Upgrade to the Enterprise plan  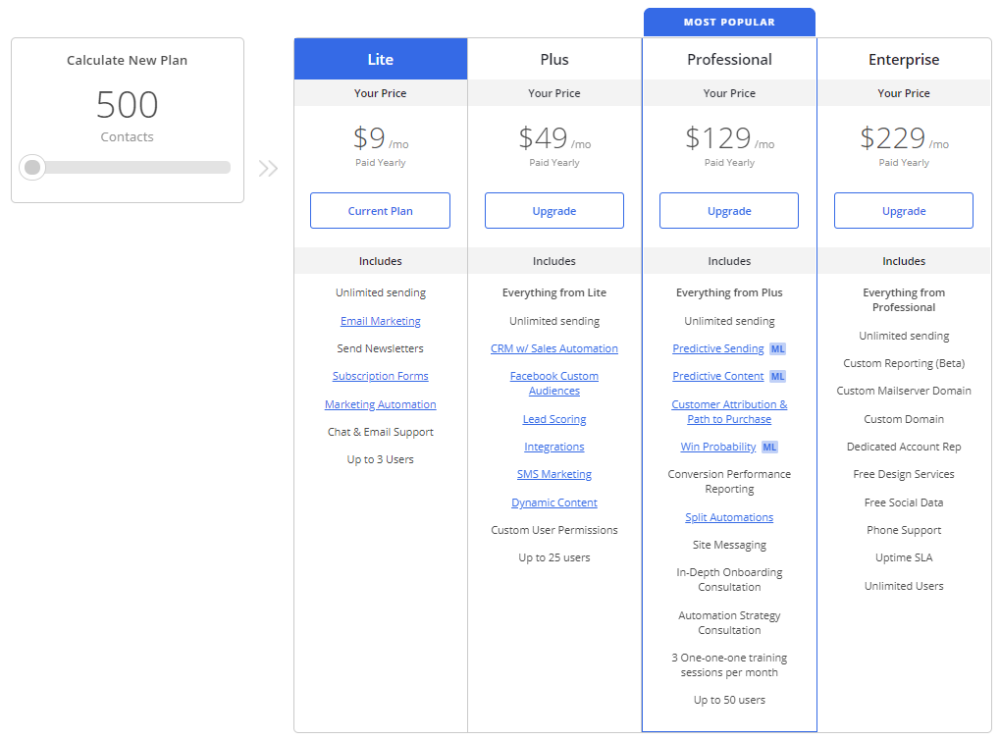(x=904, y=211)
